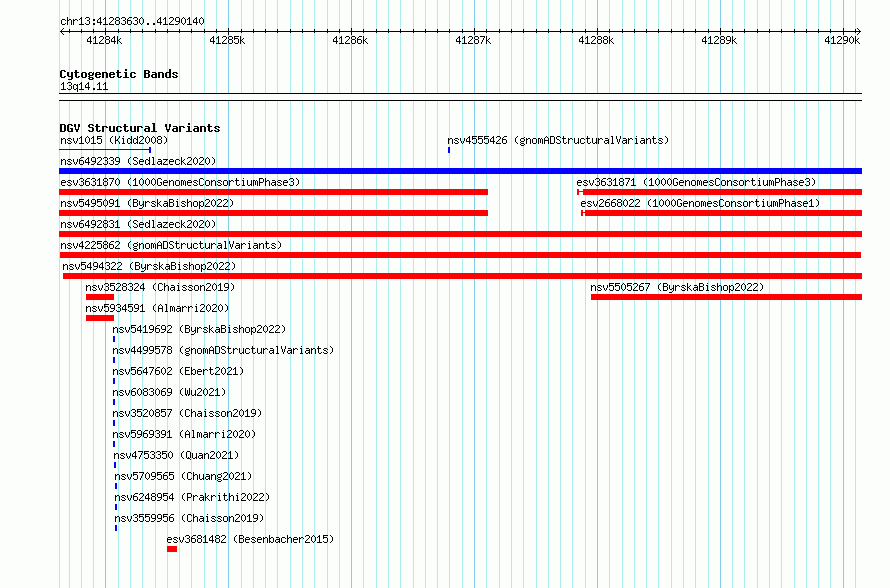Viewport: 890px width, 588px height.
Task: Click the red bar under esv3631871
Action: coord(719,192)
